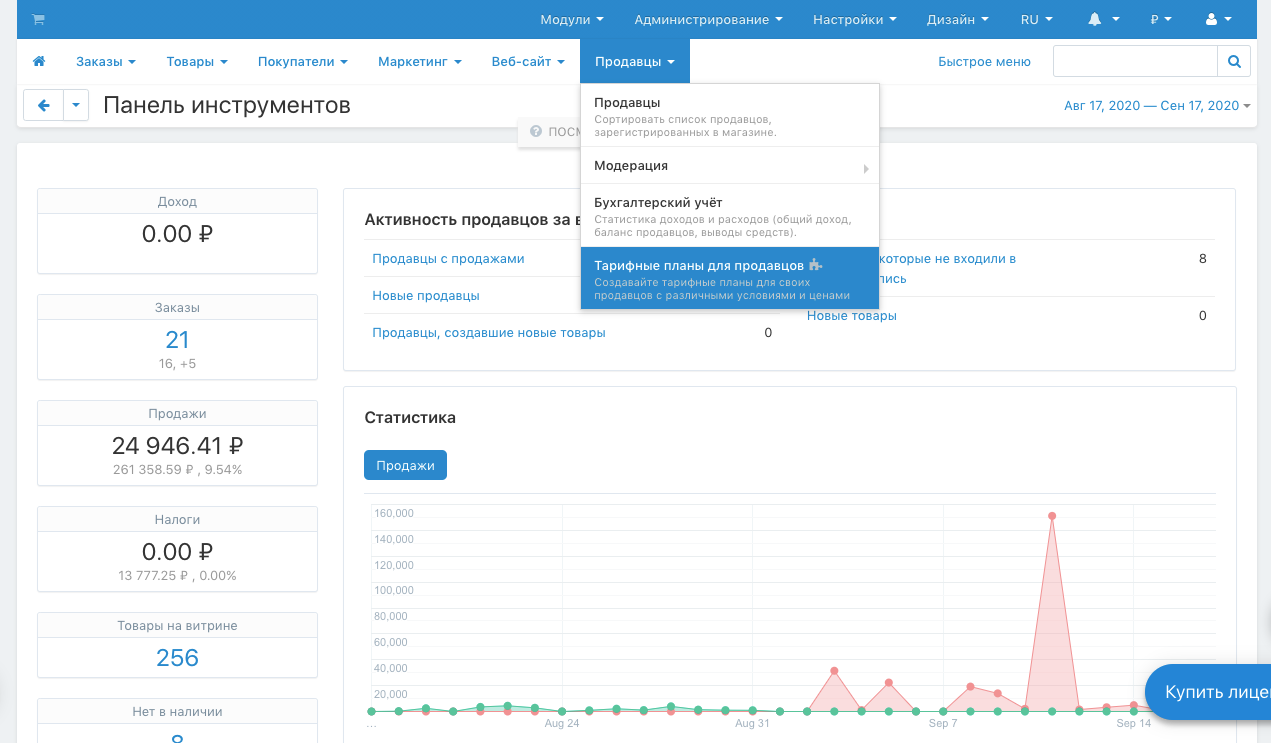This screenshot has width=1271, height=743.
Task: Click the Панель инструментов title
Action: click(227, 105)
